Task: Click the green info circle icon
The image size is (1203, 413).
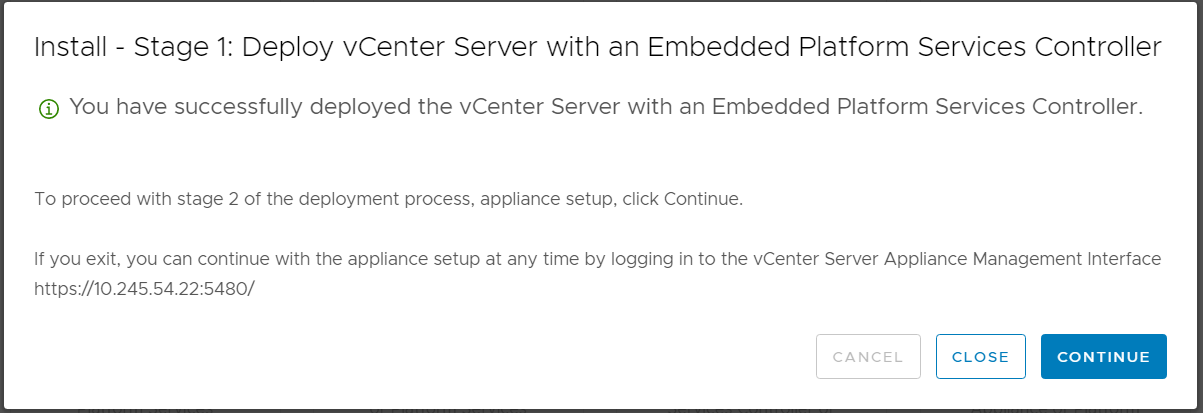Action: click(48, 109)
